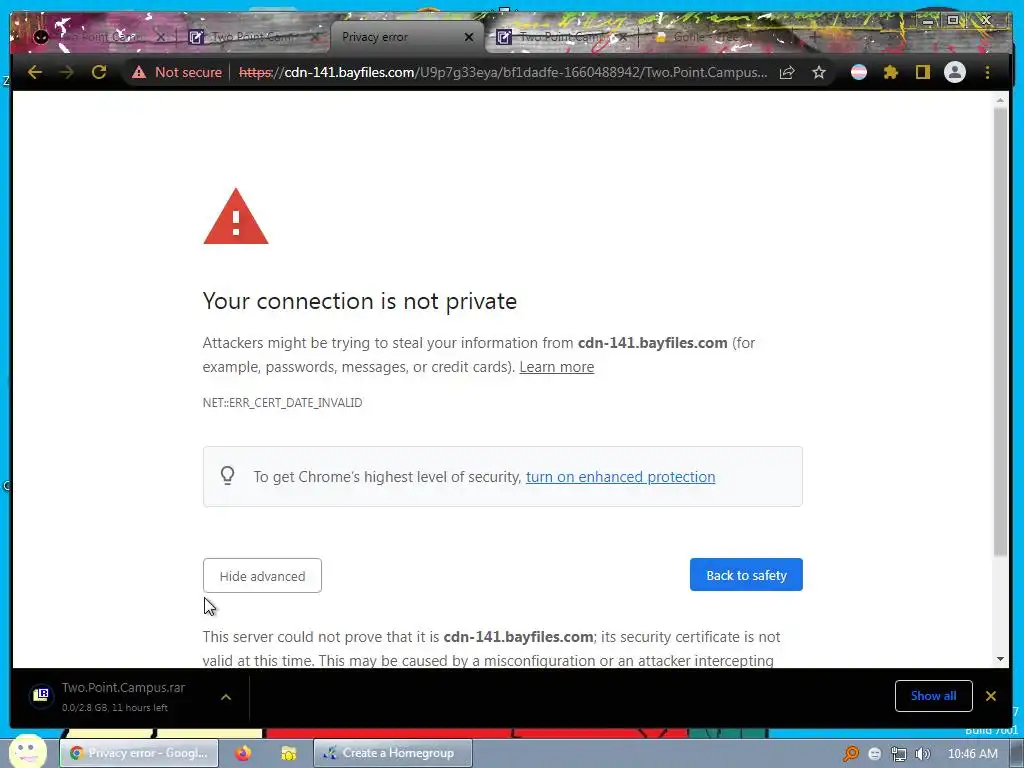Click the NET::ERR_CERT_DATE_INVALID error code
1024x768 pixels.
click(x=282, y=403)
